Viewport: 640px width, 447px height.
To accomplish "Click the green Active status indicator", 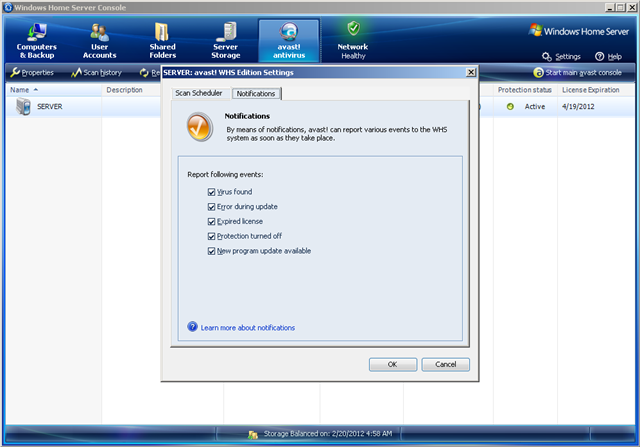I will [x=510, y=107].
